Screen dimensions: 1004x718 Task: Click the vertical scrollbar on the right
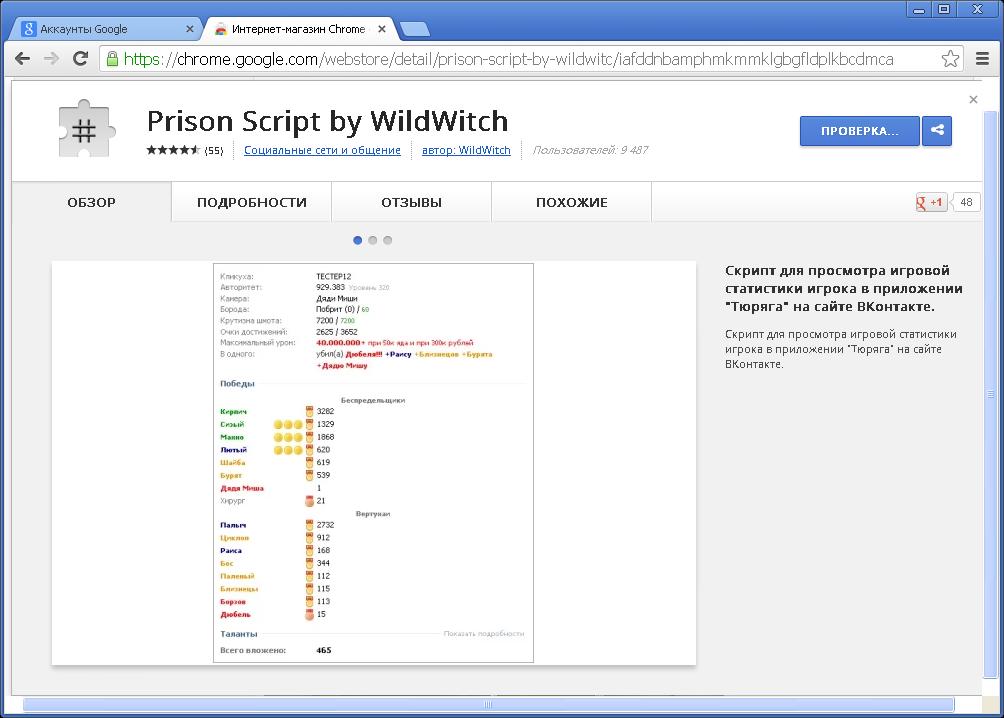pos(991,394)
